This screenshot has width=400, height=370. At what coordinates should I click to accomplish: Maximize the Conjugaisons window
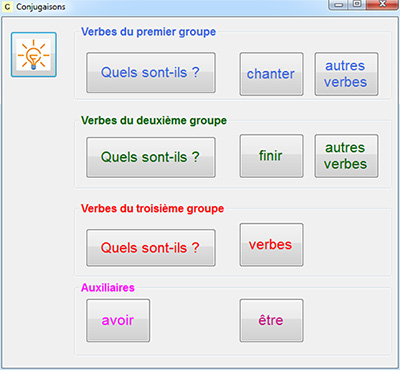tap(357, 5)
